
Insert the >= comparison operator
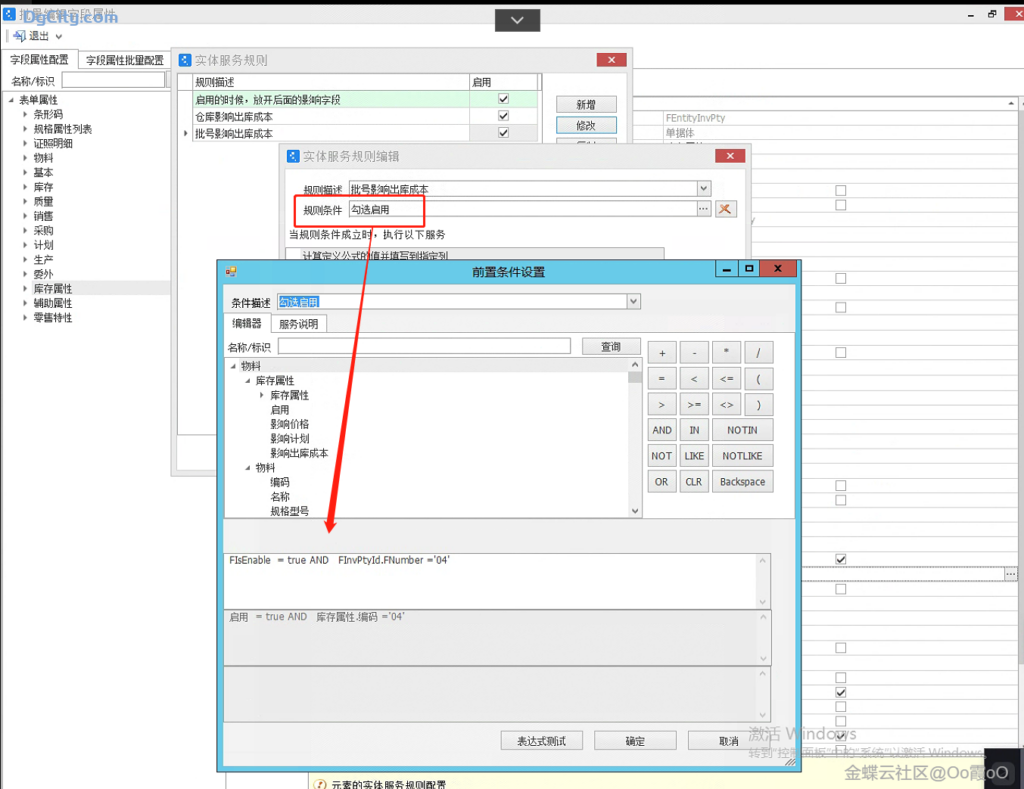[x=694, y=405]
